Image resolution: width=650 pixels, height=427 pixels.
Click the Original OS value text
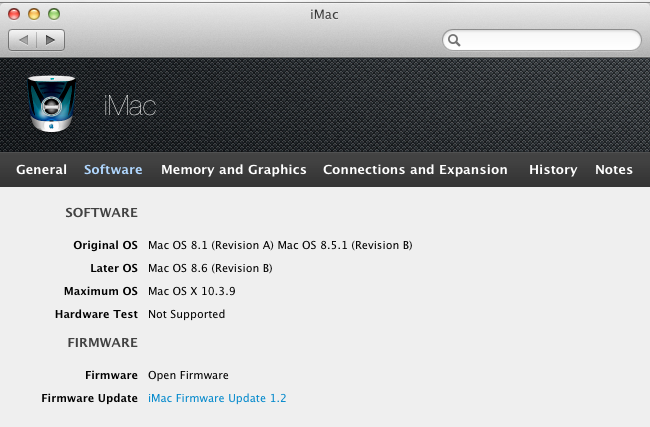(x=280, y=245)
